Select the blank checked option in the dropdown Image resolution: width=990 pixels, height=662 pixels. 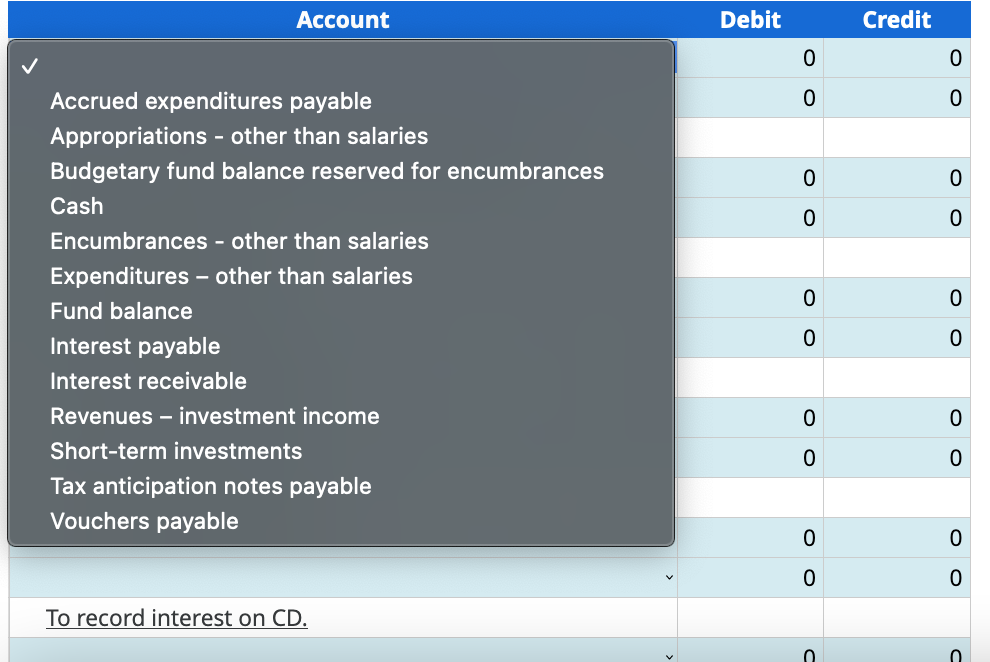click(x=341, y=66)
